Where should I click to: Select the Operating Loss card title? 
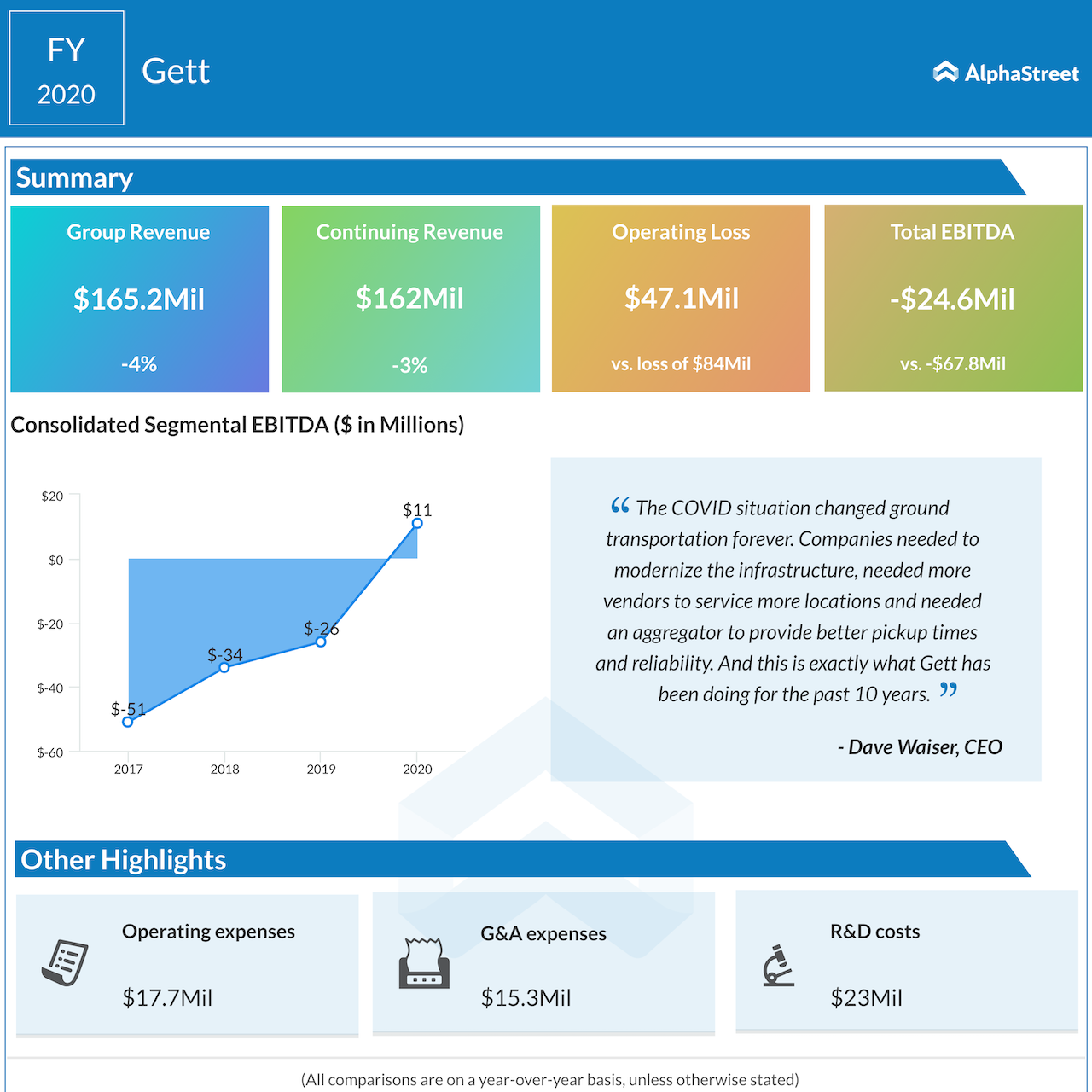[x=681, y=232]
